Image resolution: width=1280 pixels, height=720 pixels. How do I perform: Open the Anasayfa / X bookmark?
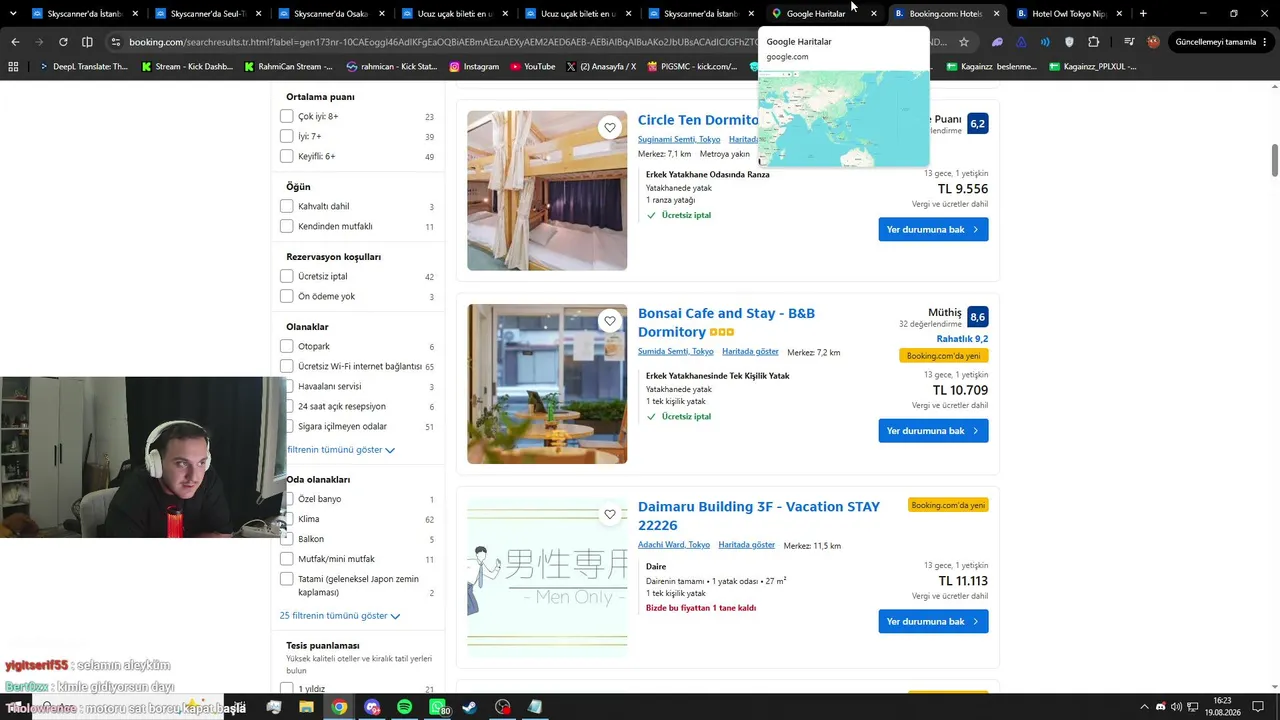(x=601, y=66)
